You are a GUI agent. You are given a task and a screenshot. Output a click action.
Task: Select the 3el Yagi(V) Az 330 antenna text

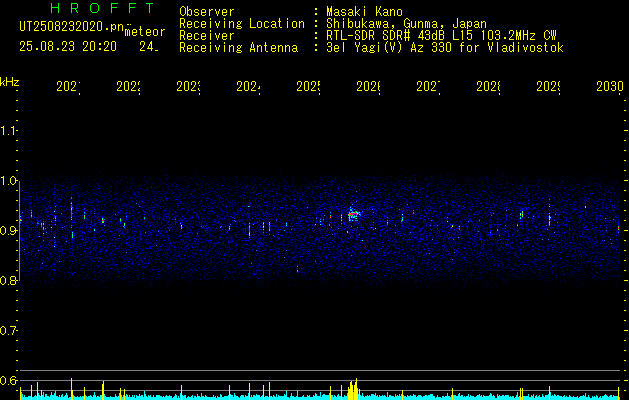coord(445,48)
